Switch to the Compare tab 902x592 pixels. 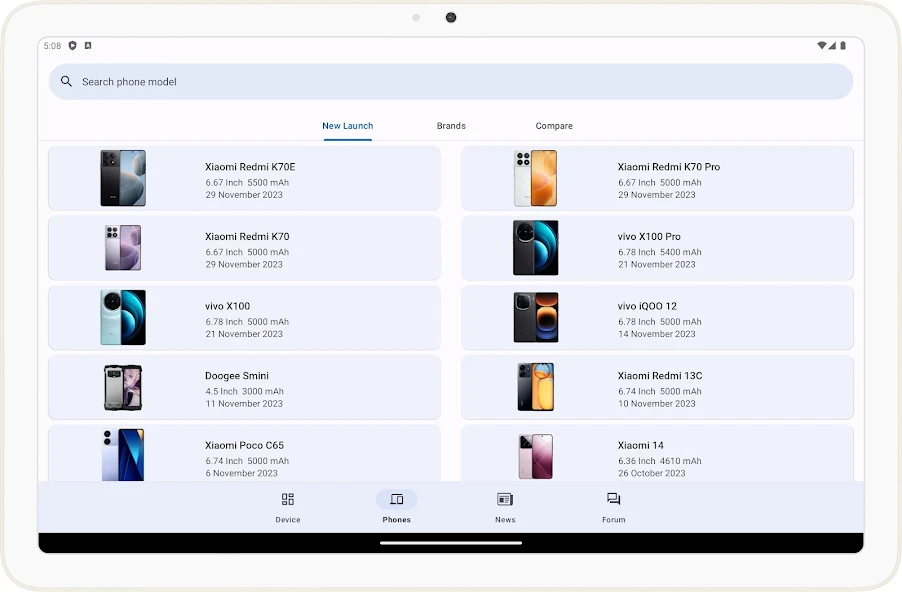coord(554,126)
